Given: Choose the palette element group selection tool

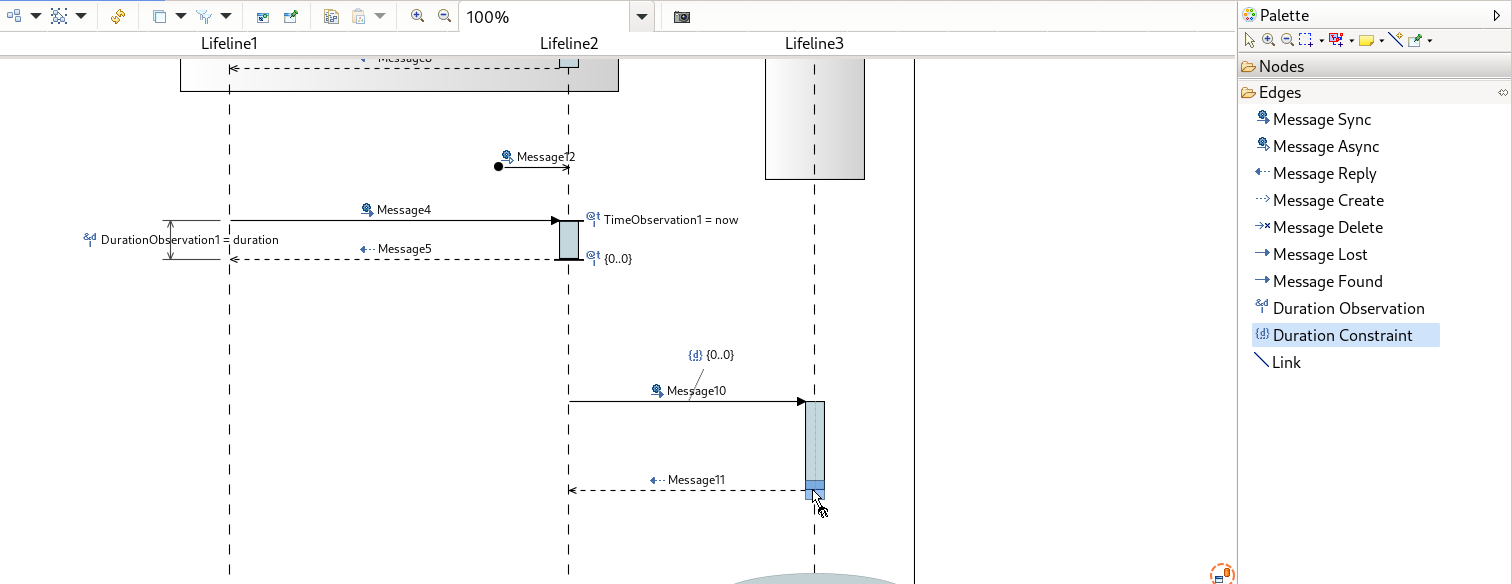Looking at the screenshot, I should pyautogui.click(x=1336, y=40).
